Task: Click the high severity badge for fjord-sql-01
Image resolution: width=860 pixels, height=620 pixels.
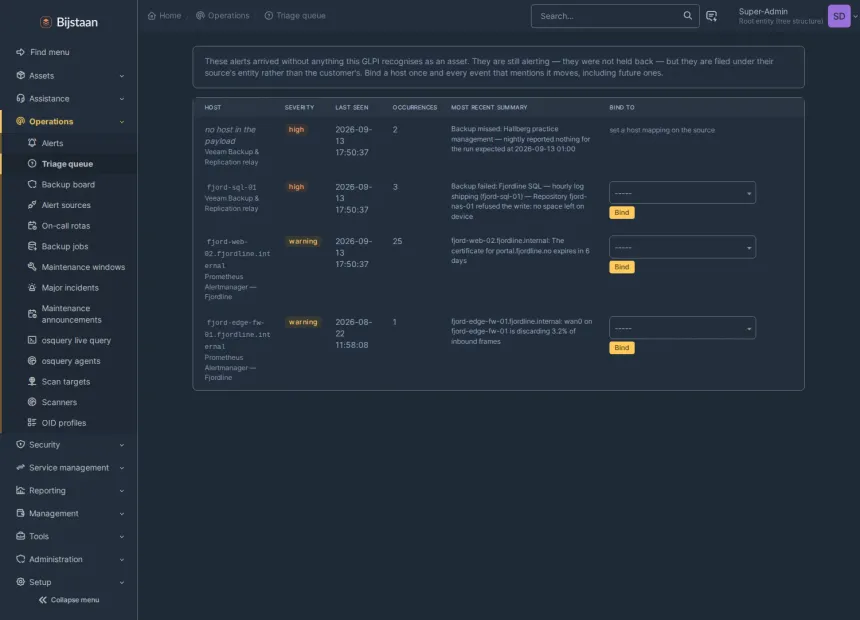Action: [x=296, y=187]
